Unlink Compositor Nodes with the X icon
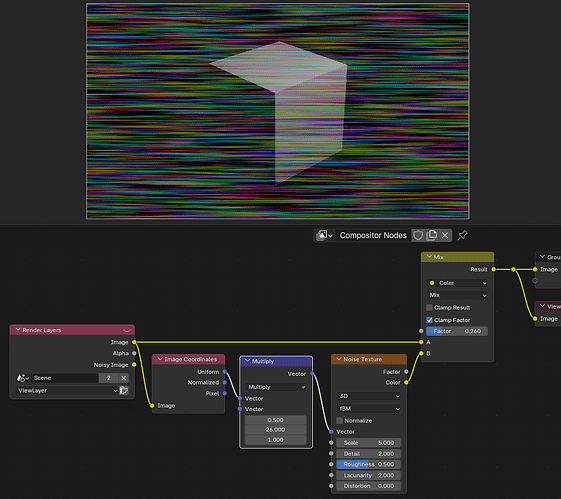Viewport: 561px width, 499px height. point(445,235)
